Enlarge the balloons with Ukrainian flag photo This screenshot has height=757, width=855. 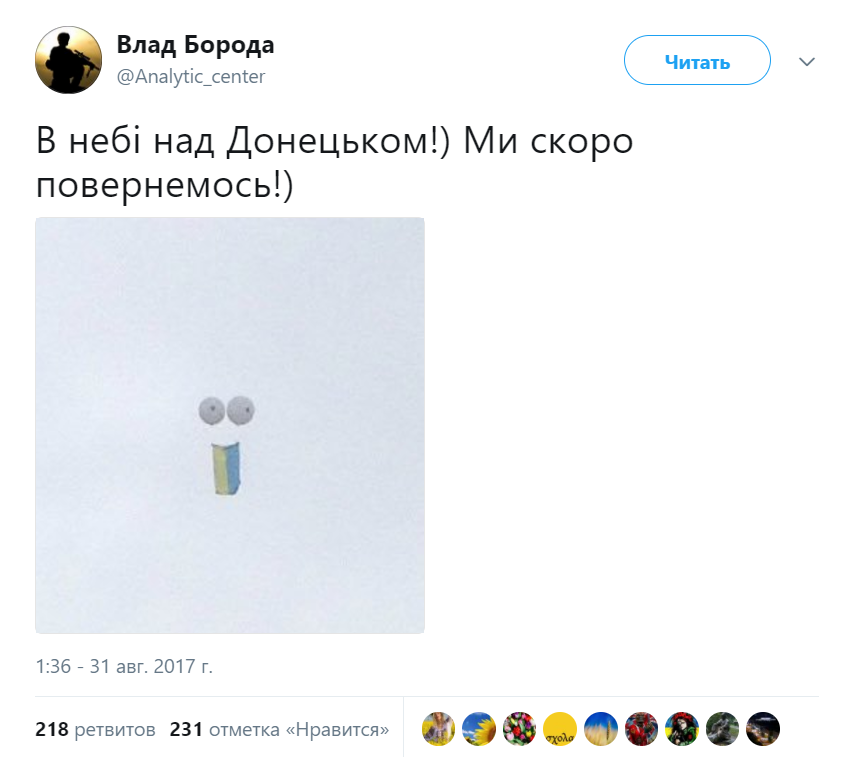230,425
